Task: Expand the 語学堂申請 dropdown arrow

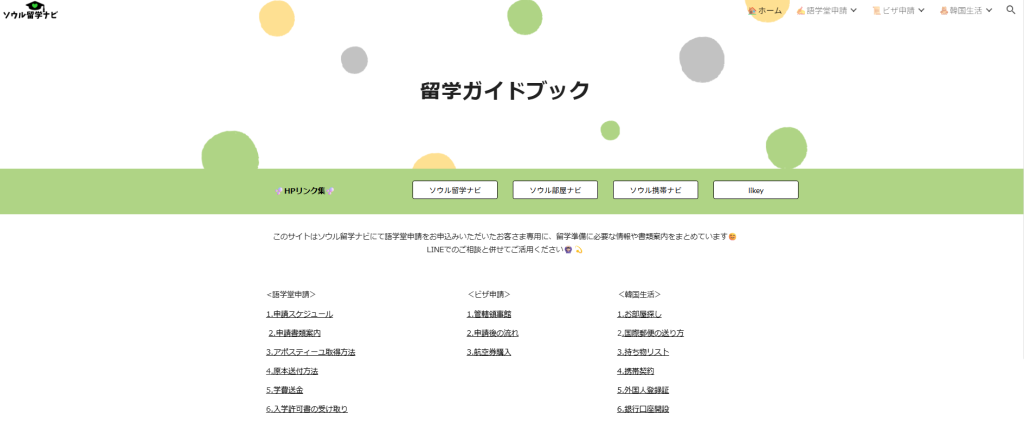Action: [854, 10]
